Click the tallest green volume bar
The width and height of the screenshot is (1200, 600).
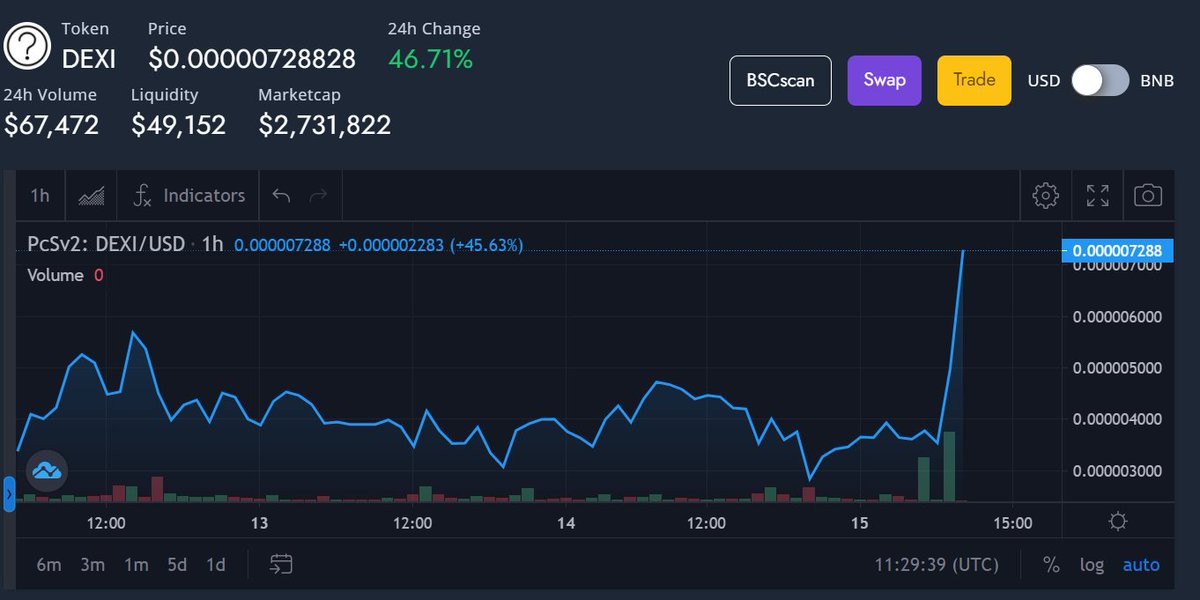[949, 466]
